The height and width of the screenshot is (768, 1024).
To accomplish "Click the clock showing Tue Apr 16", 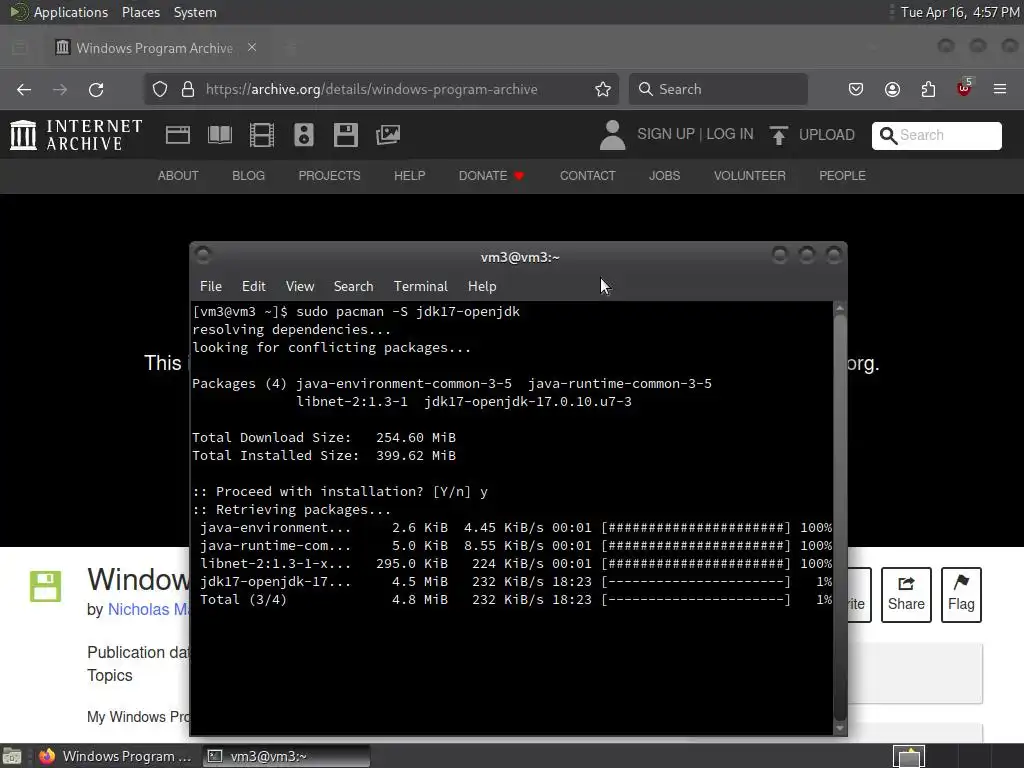I will point(959,12).
